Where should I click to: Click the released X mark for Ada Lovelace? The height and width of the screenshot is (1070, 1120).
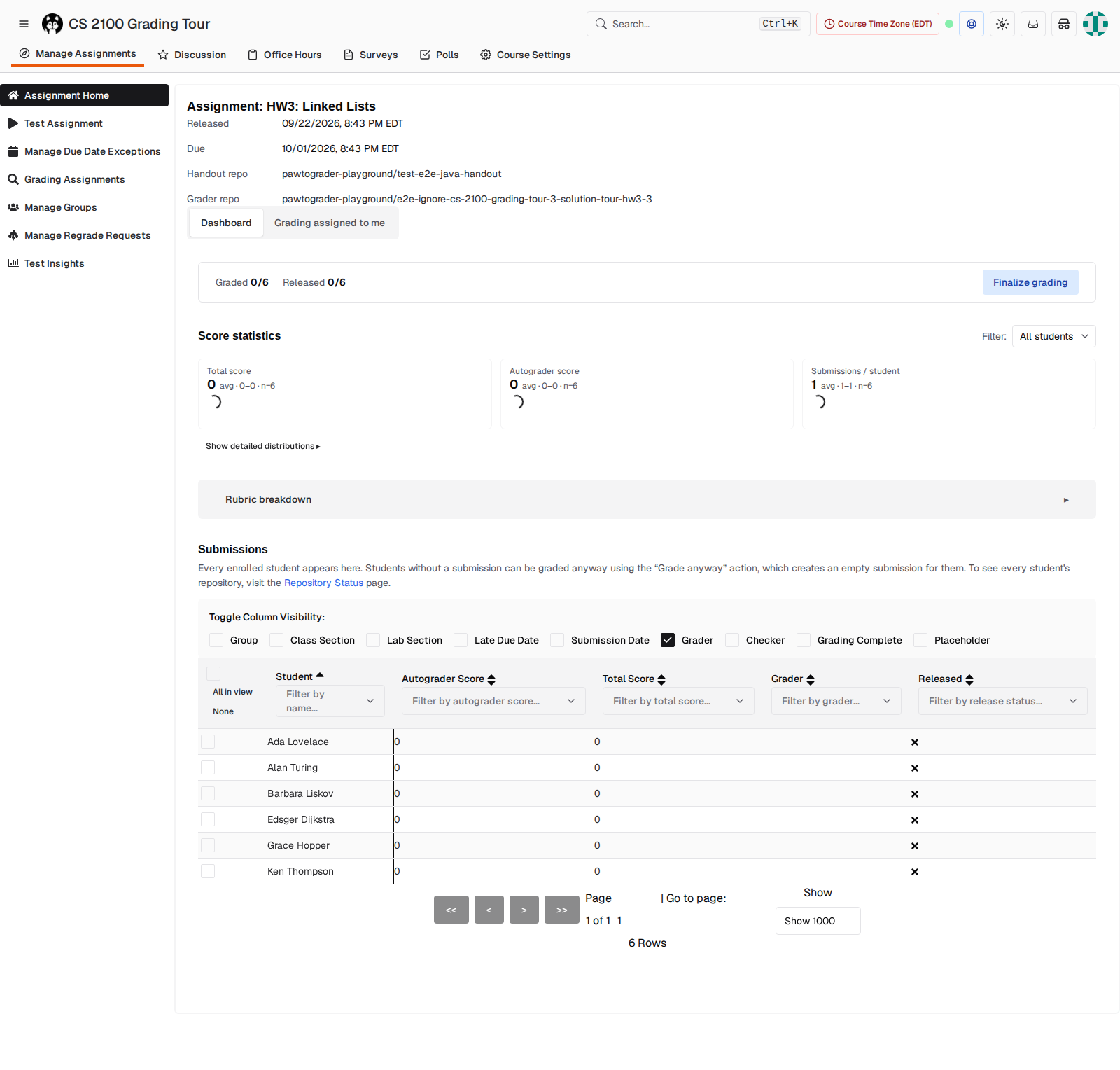914,742
